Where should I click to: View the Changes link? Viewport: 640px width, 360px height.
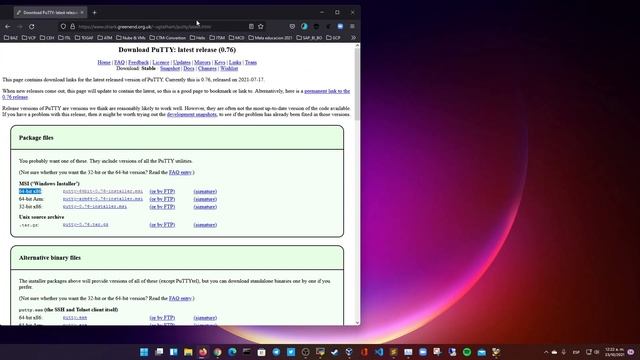[207, 69]
